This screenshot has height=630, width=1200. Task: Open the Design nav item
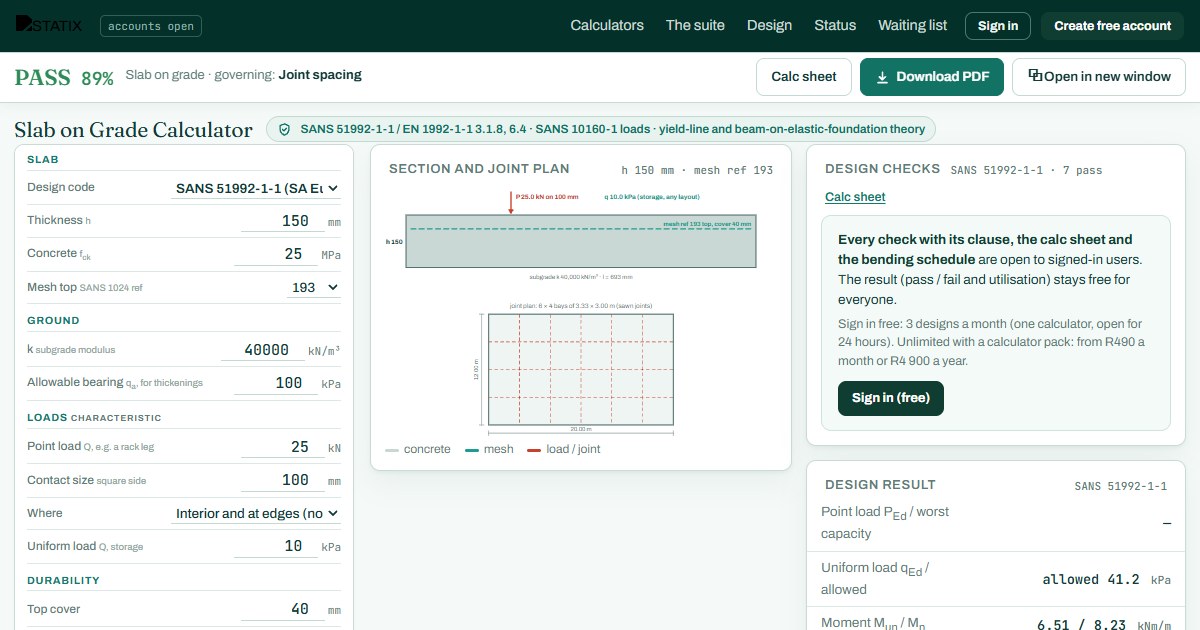[769, 25]
